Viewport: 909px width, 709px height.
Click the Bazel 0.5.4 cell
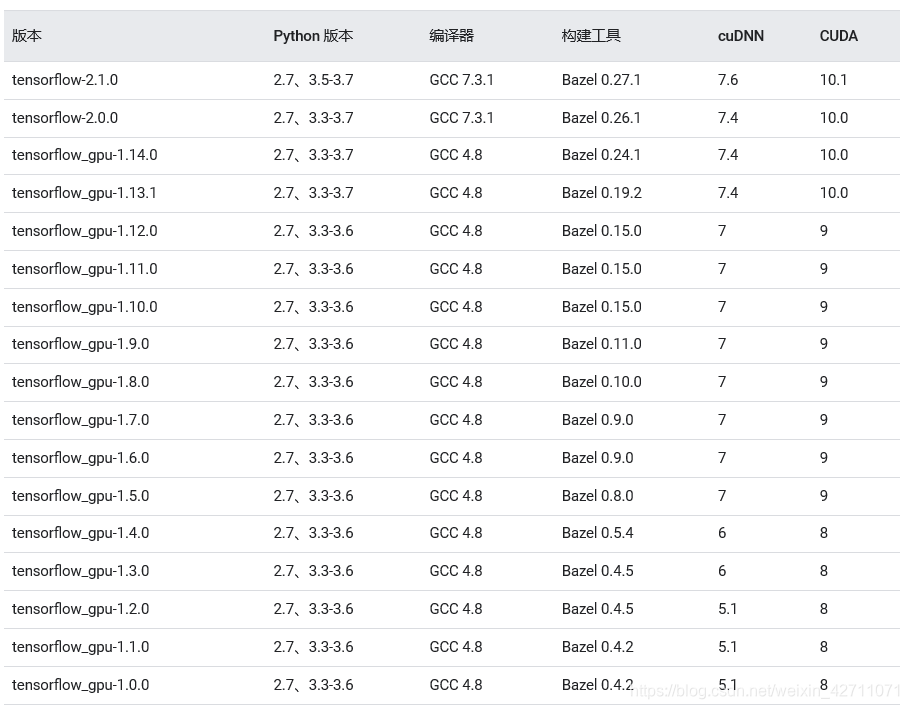pos(598,533)
